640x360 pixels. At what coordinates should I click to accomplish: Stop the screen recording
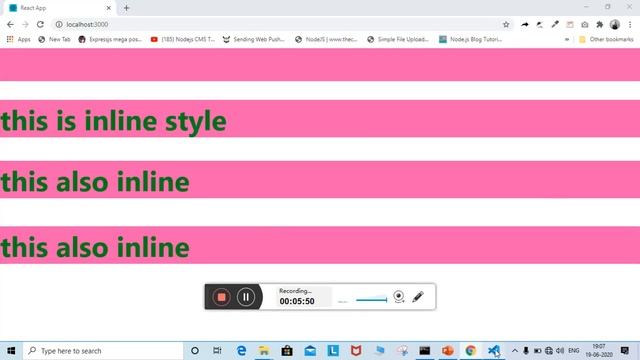coord(221,297)
